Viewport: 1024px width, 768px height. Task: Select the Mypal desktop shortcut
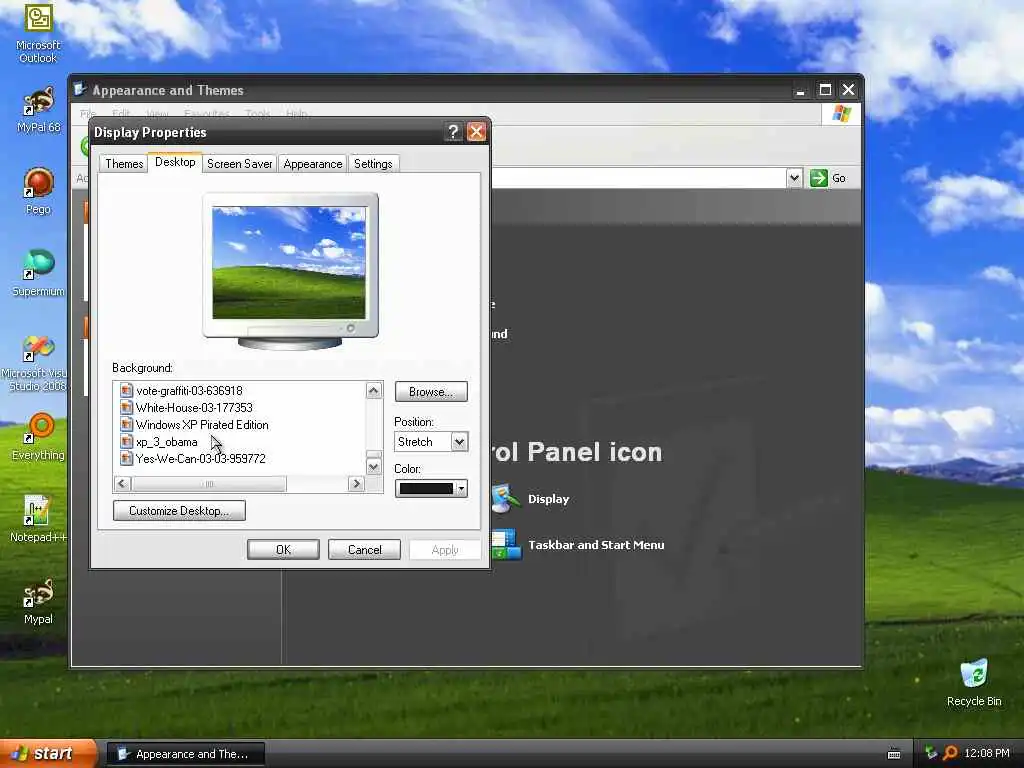click(x=38, y=601)
